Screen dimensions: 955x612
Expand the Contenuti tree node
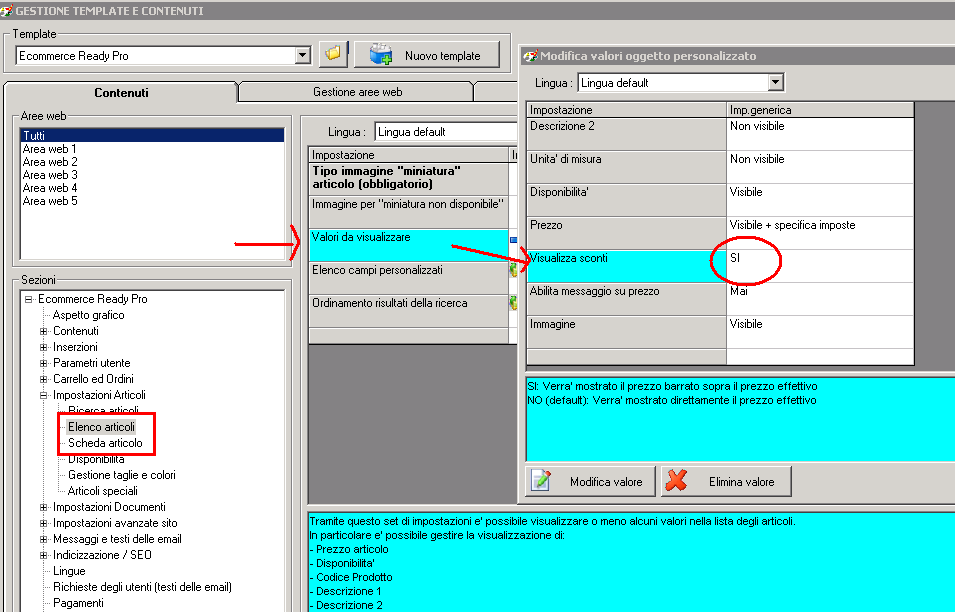coord(43,331)
